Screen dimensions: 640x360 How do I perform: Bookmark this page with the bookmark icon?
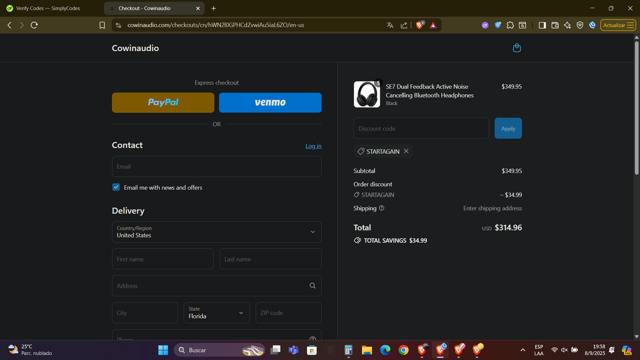102,25
